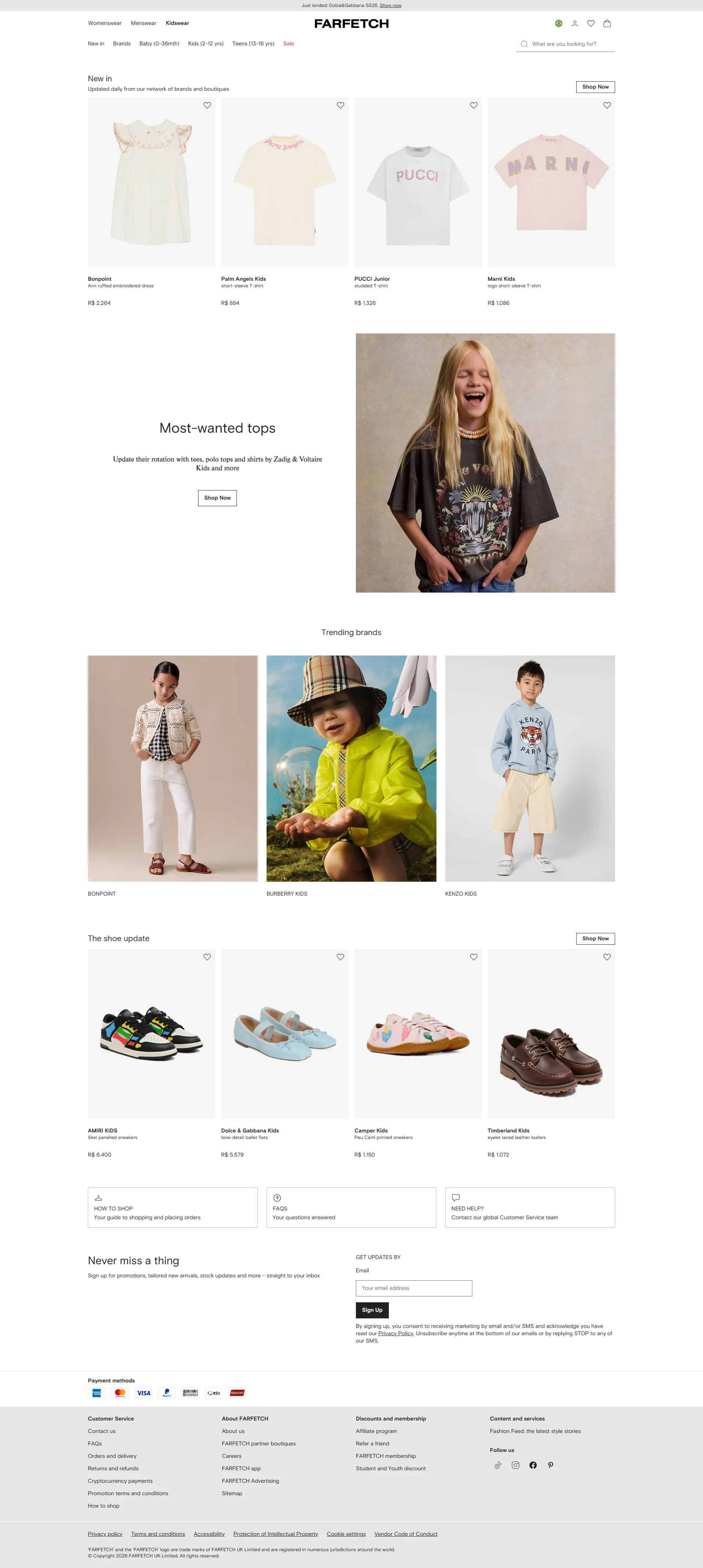Click the Your email address field
Image resolution: width=703 pixels, height=1568 pixels.
(x=414, y=1288)
